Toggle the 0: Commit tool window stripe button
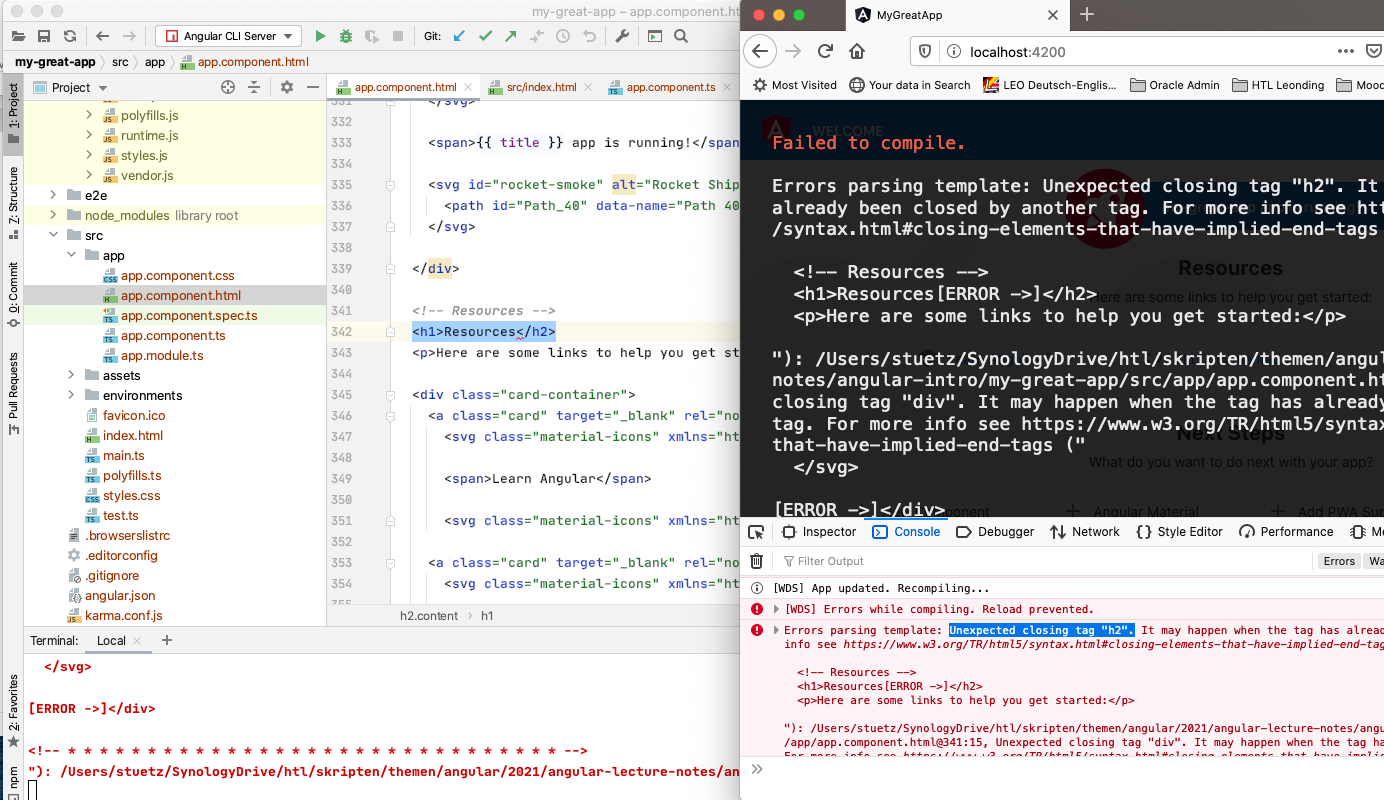The width and height of the screenshot is (1384, 800). 13,294
